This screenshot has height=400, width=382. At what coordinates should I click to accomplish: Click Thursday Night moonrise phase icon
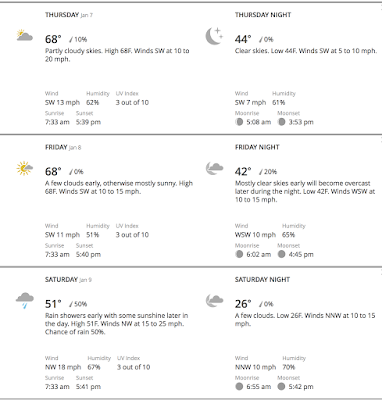(x=239, y=122)
